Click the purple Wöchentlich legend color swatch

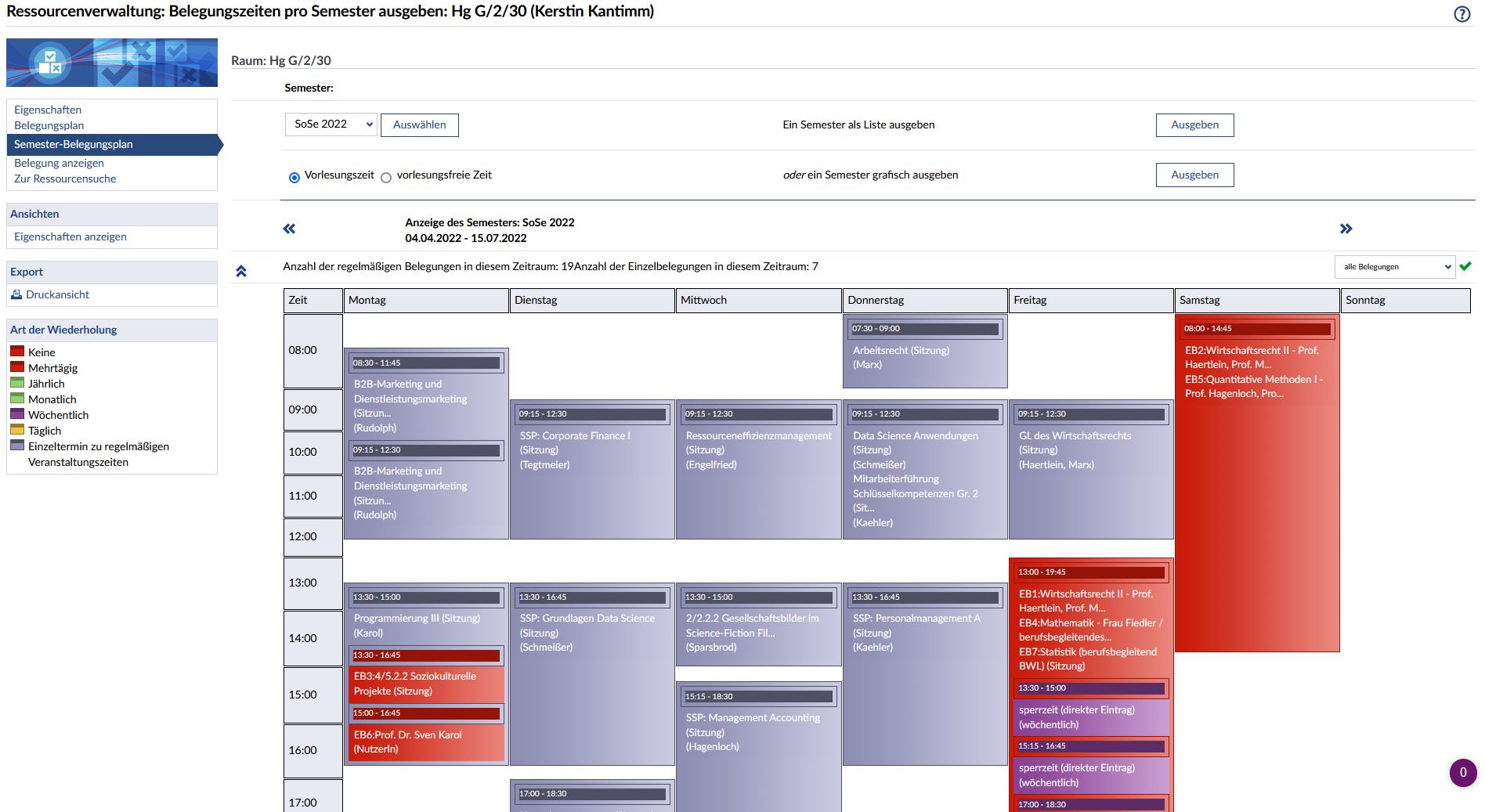[17, 414]
